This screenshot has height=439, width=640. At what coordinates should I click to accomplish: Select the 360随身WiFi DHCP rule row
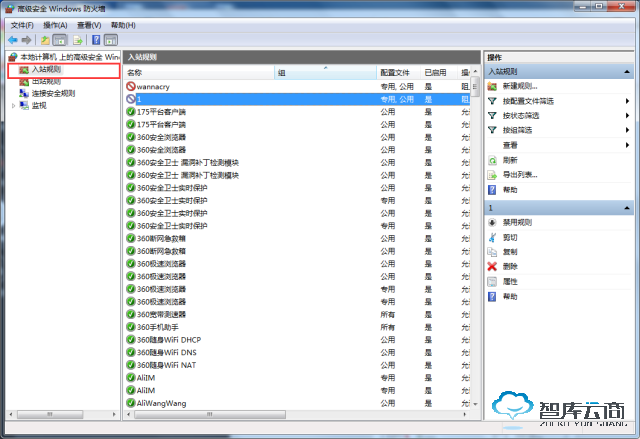(298, 339)
